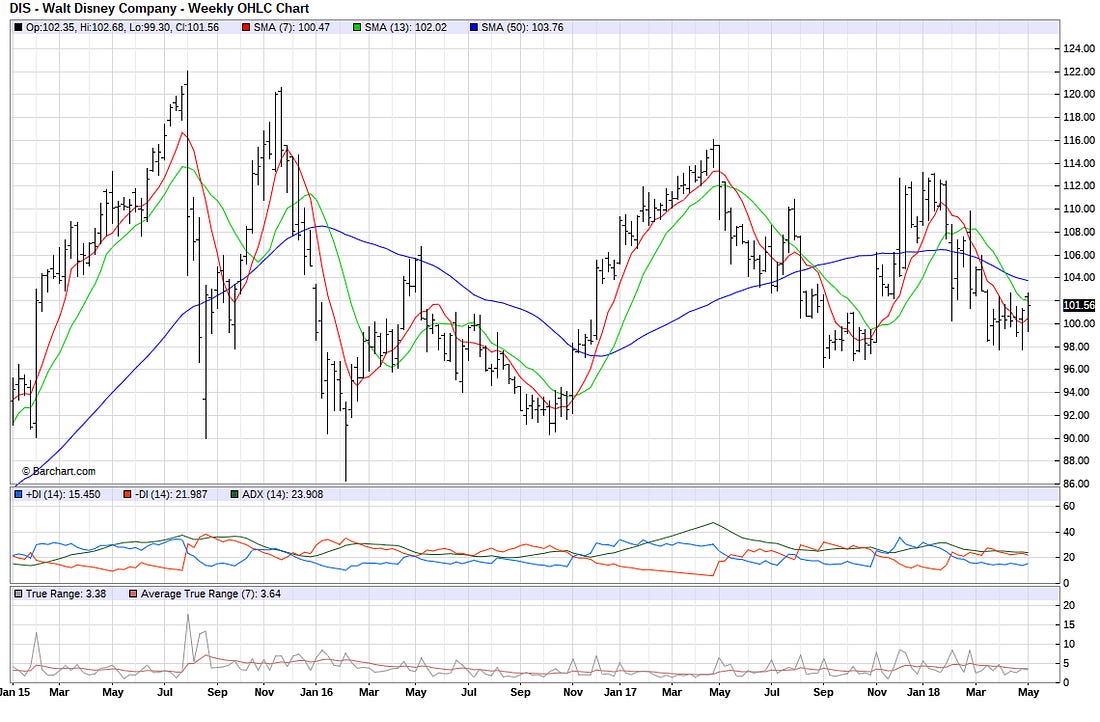The height and width of the screenshot is (722, 1100).
Task: Click the gray True Range legend swatch
Action: pyautogui.click(x=18, y=594)
